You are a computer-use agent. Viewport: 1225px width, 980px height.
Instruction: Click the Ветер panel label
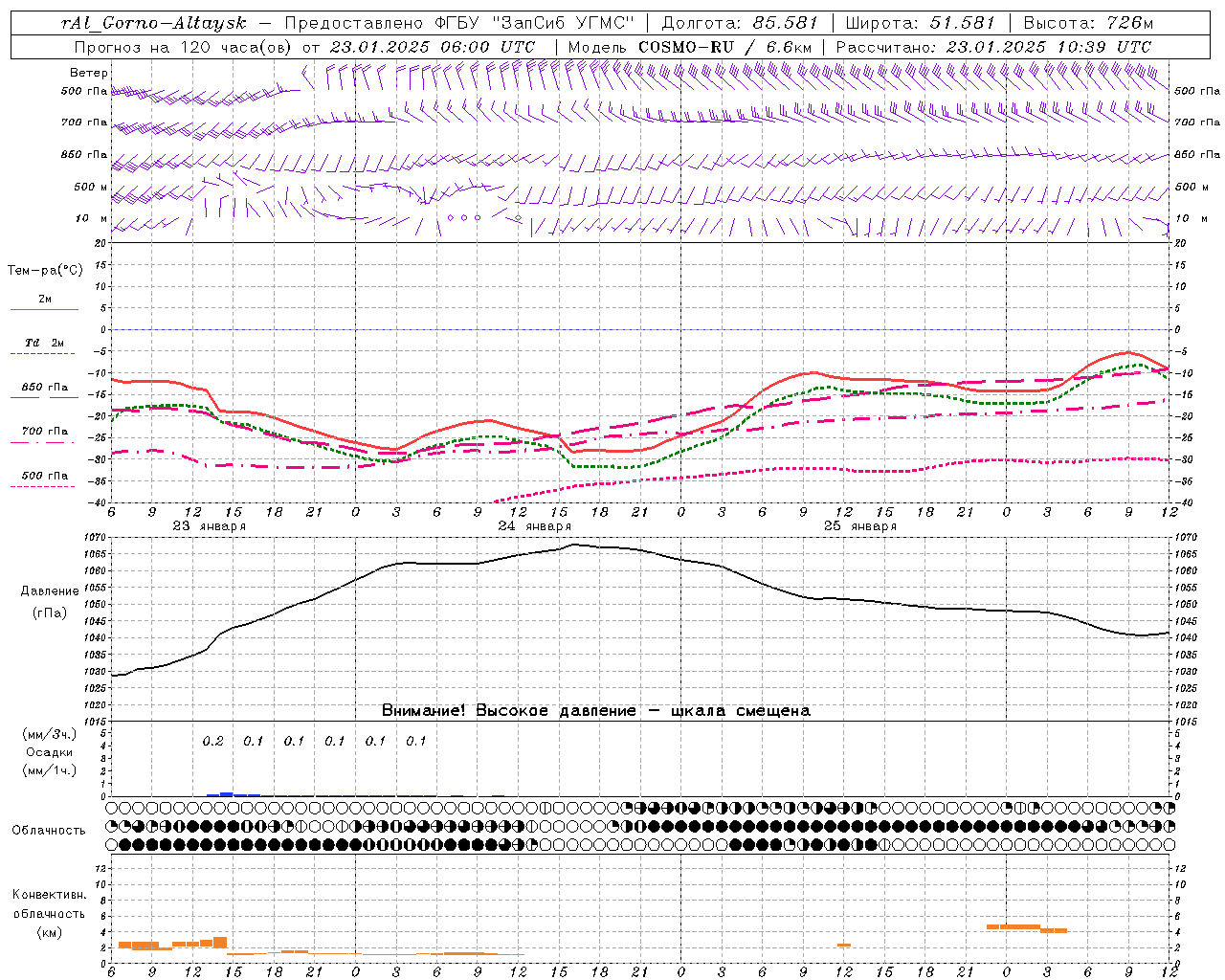pyautogui.click(x=89, y=73)
